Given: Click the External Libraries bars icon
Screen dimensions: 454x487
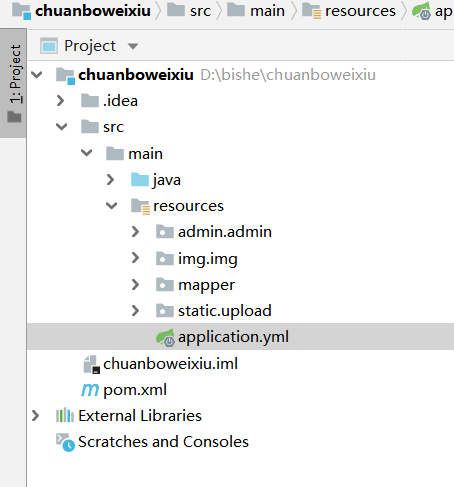Looking at the screenshot, I should click(65, 415).
